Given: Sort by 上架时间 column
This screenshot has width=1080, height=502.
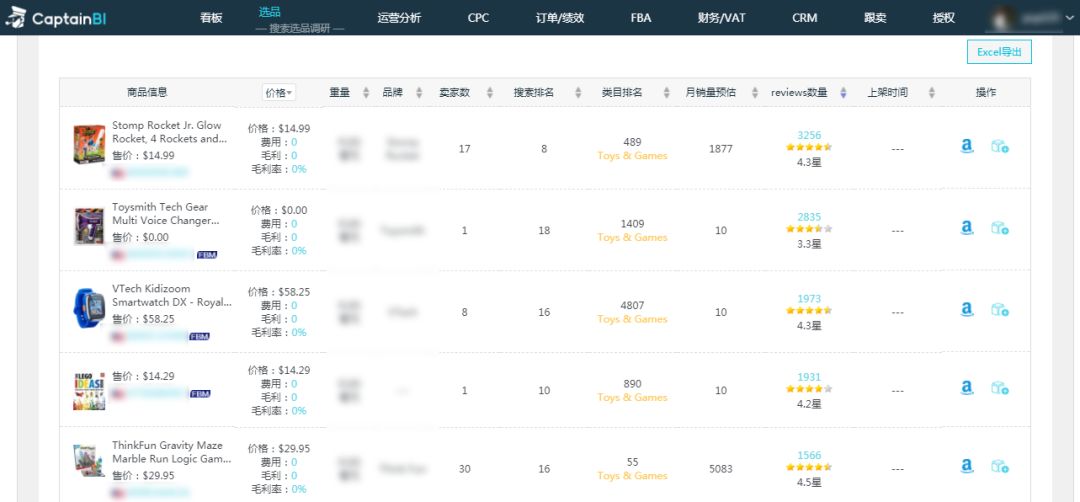Looking at the screenshot, I should click(932, 92).
